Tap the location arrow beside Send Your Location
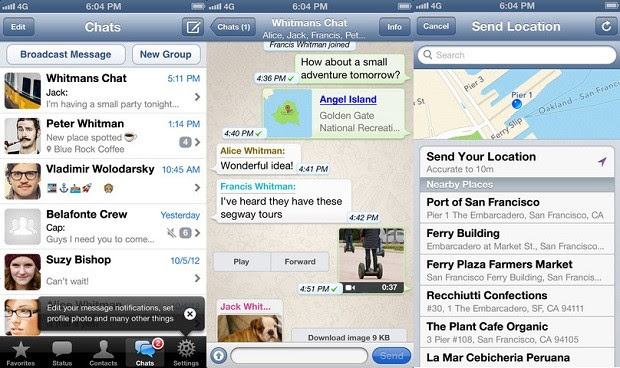The width and height of the screenshot is (620, 368). (x=602, y=161)
